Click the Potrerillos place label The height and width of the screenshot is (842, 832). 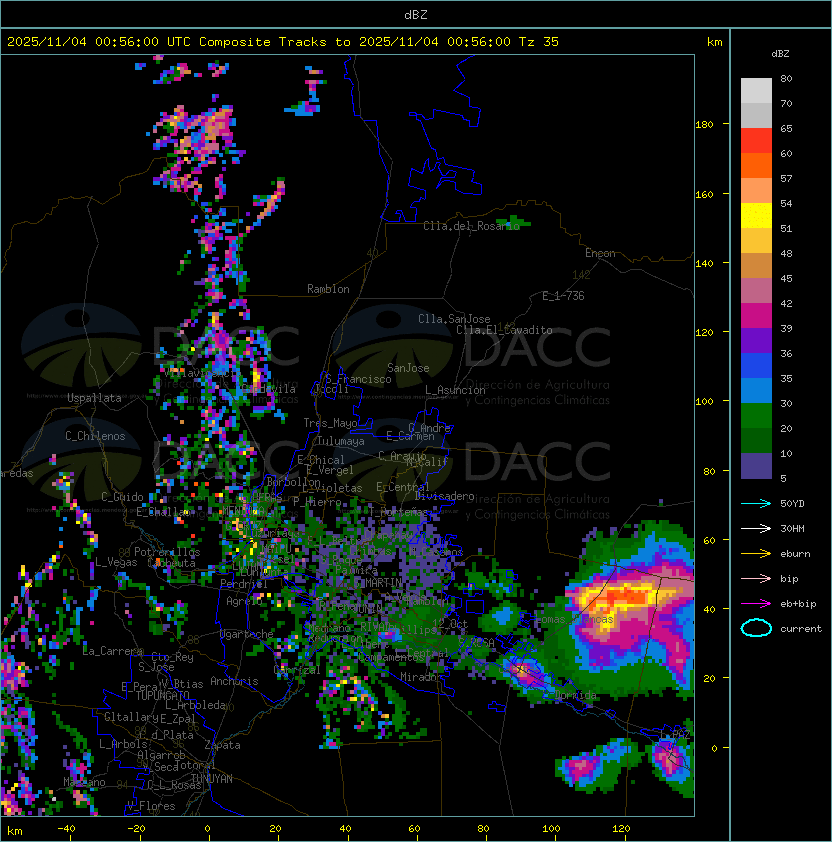click(x=167, y=552)
